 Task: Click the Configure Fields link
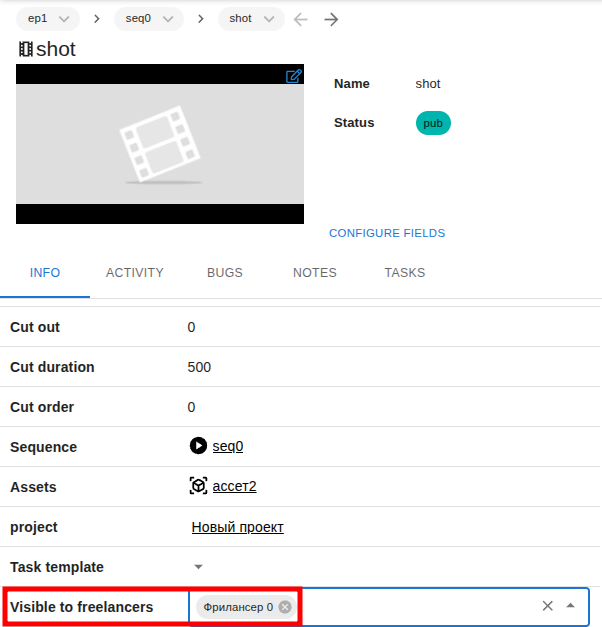(387, 233)
